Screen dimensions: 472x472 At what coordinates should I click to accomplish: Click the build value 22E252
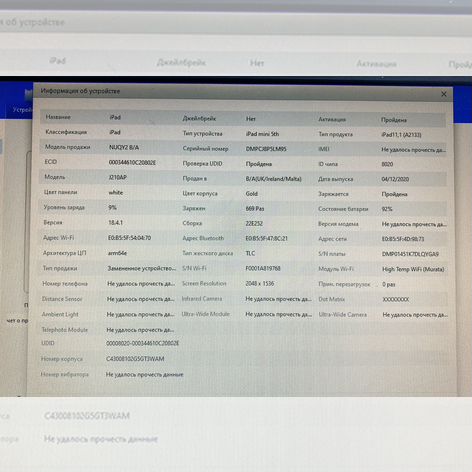(x=254, y=224)
